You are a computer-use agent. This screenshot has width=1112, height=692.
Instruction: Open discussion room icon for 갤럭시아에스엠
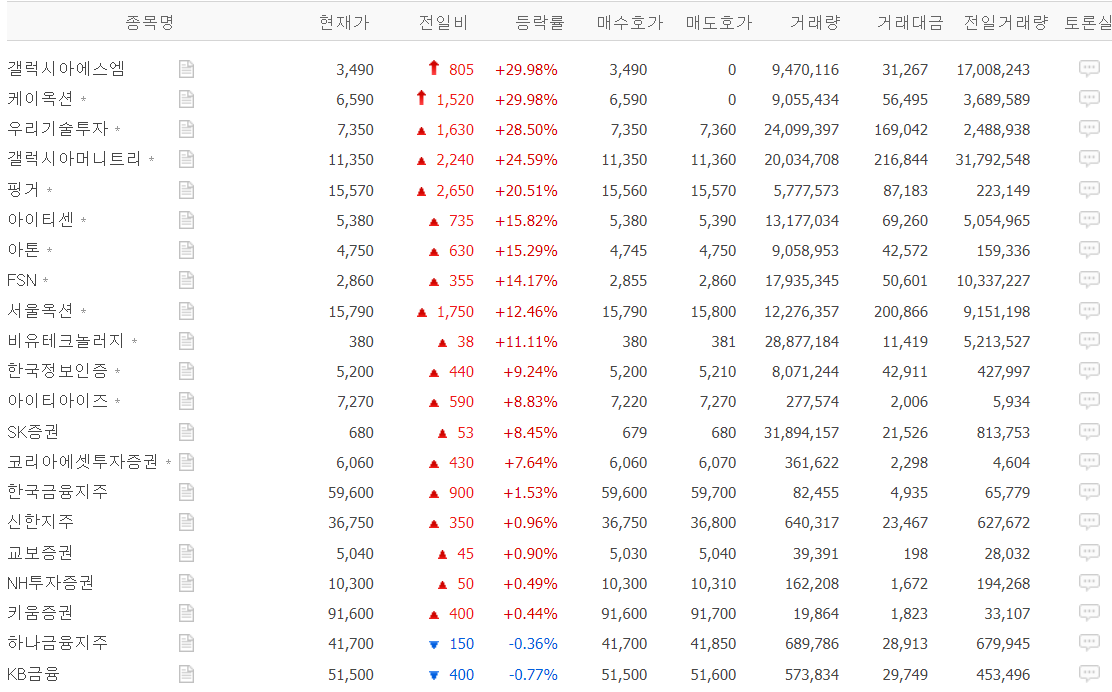(1089, 68)
